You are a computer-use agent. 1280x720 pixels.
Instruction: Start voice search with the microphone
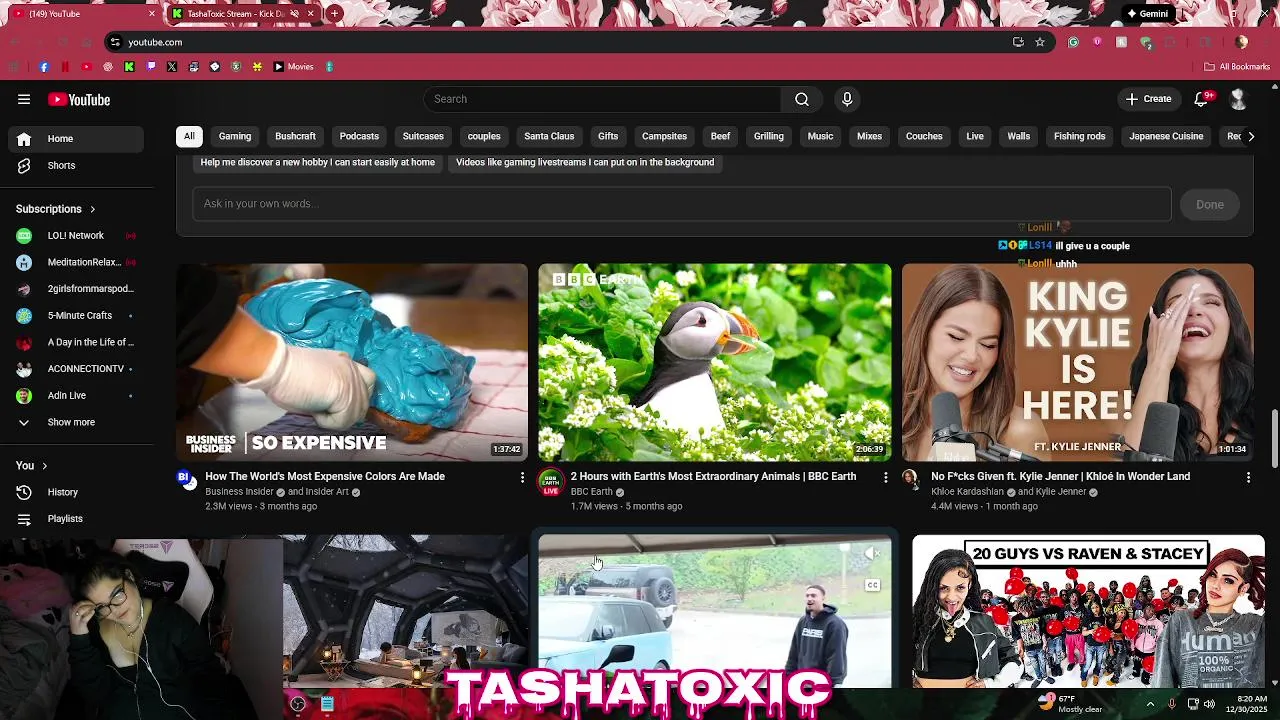point(847,99)
